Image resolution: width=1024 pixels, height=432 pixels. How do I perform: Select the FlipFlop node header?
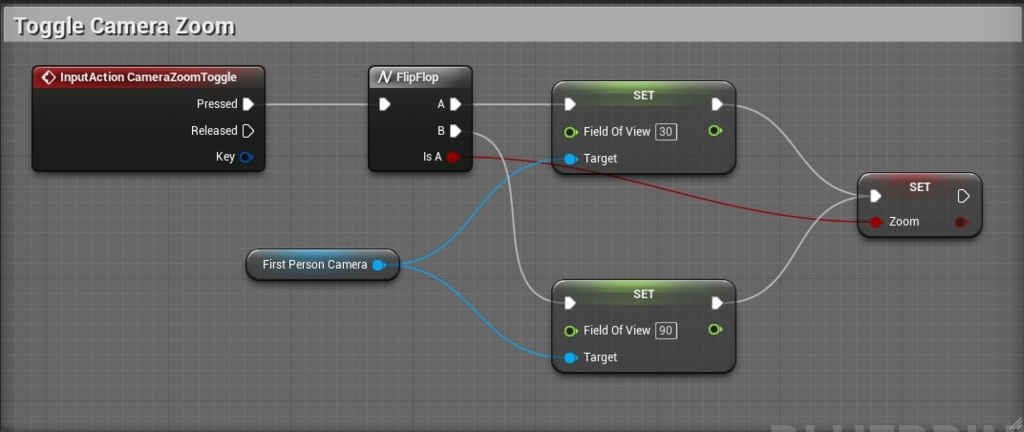[x=420, y=77]
